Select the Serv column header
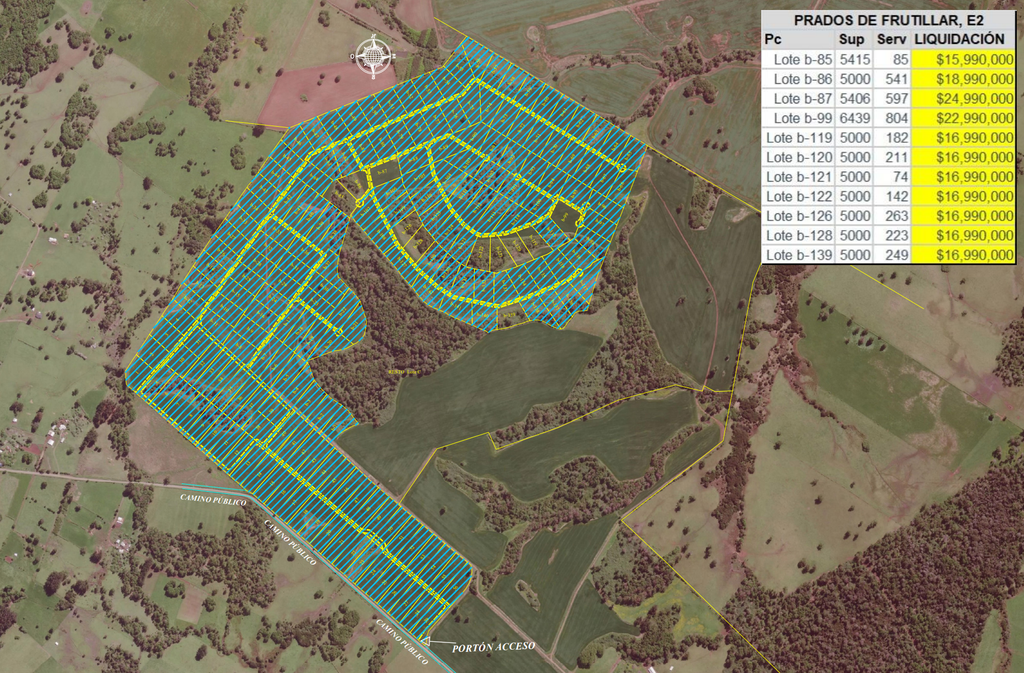 point(890,38)
